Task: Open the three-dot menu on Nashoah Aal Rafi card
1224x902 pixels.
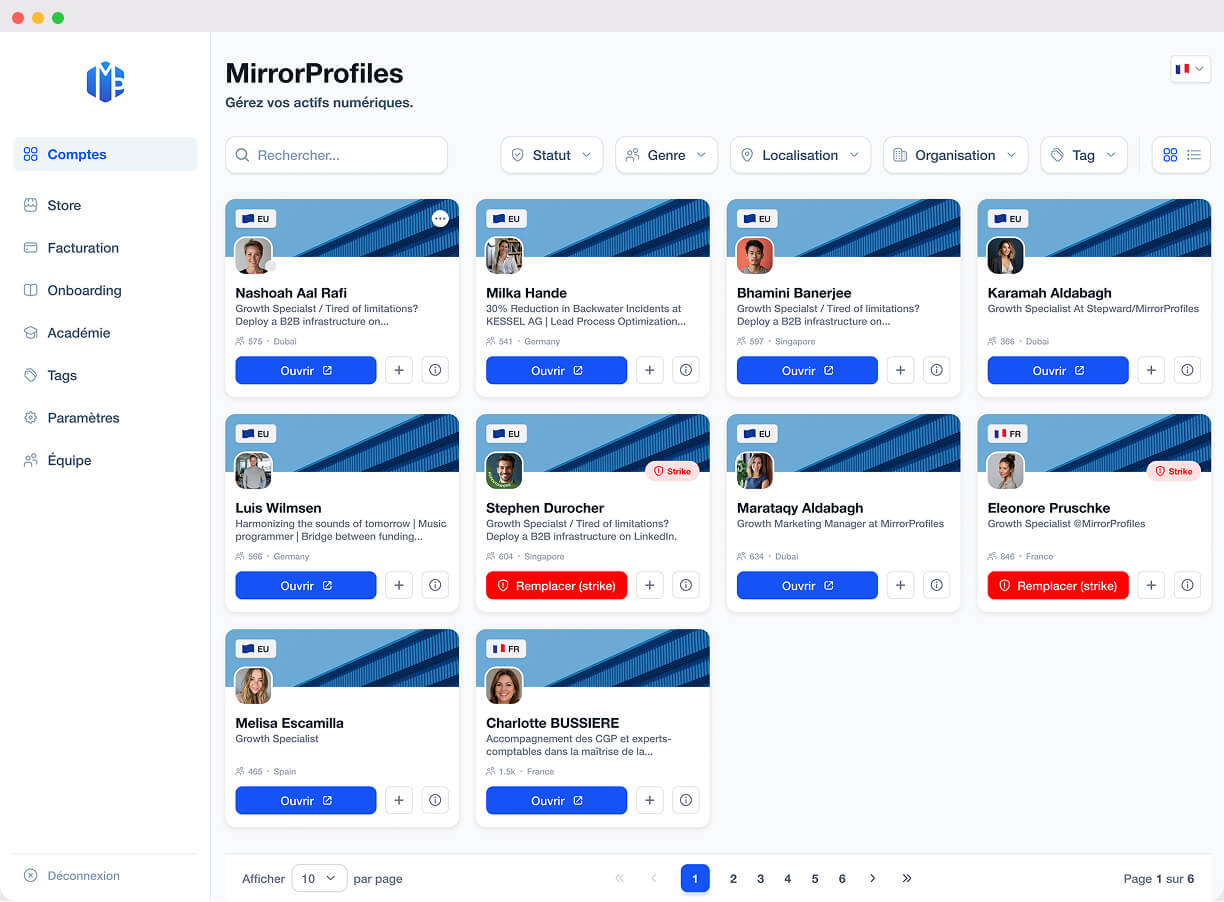Action: pyautogui.click(x=440, y=218)
